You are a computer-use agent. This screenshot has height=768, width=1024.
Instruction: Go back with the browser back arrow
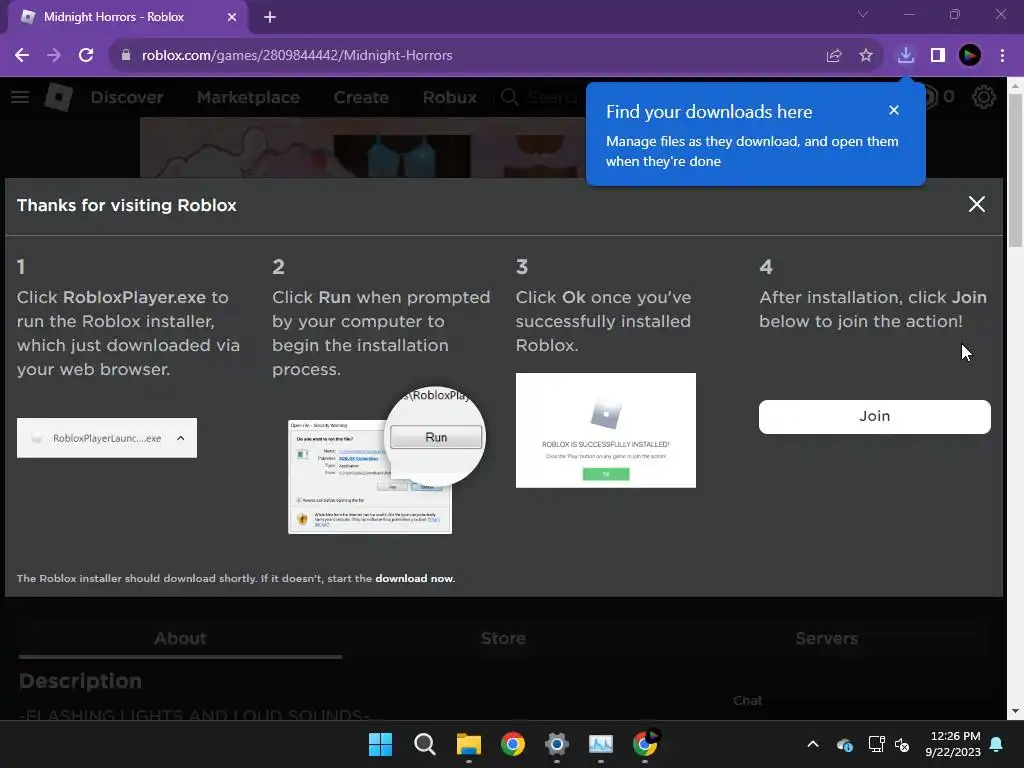pyautogui.click(x=22, y=56)
